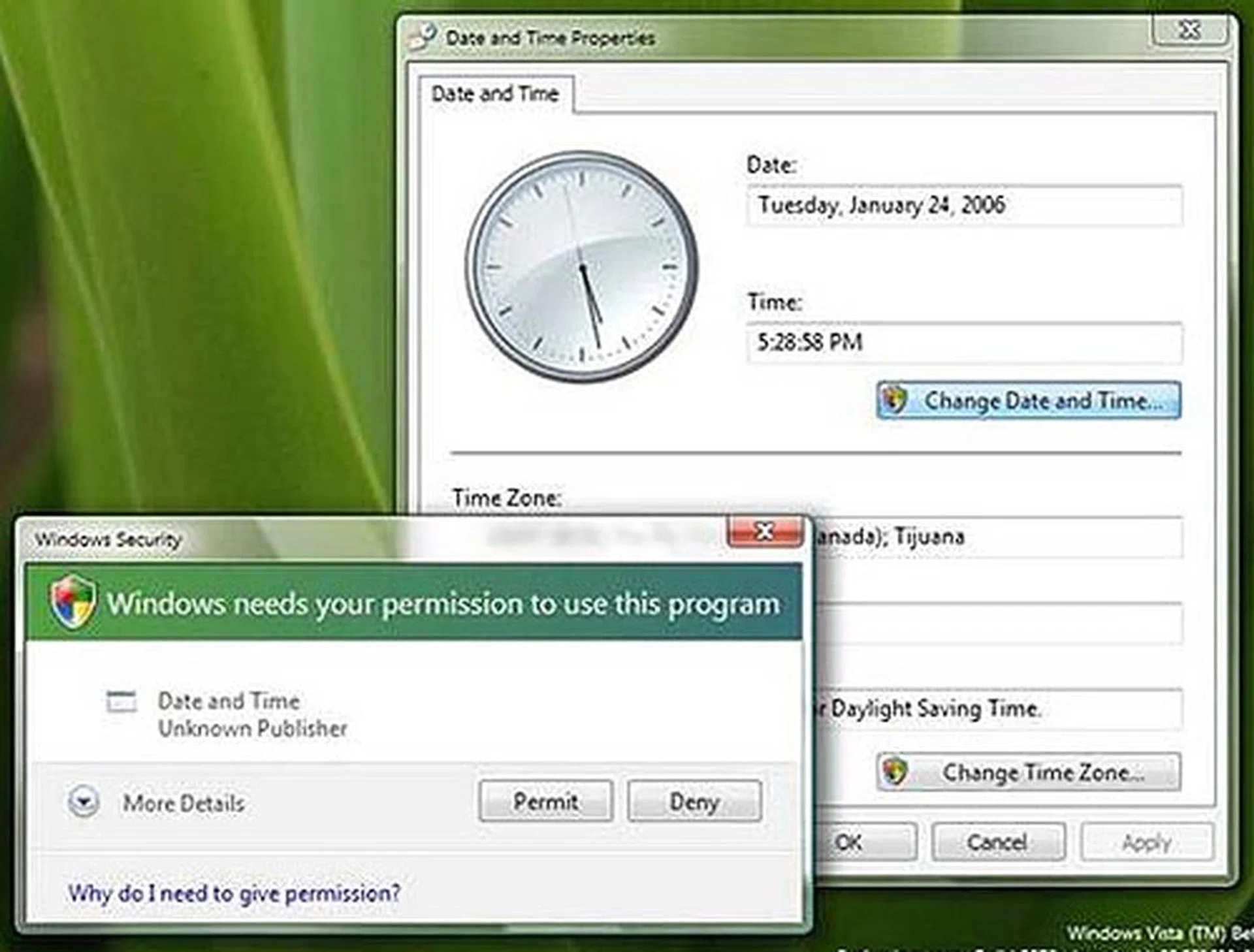Click the Permit button
Image resolution: width=1254 pixels, height=952 pixels.
click(546, 801)
